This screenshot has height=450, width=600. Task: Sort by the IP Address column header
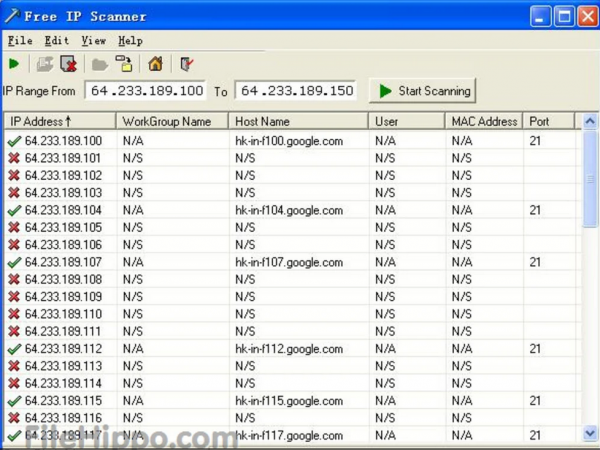[59, 121]
